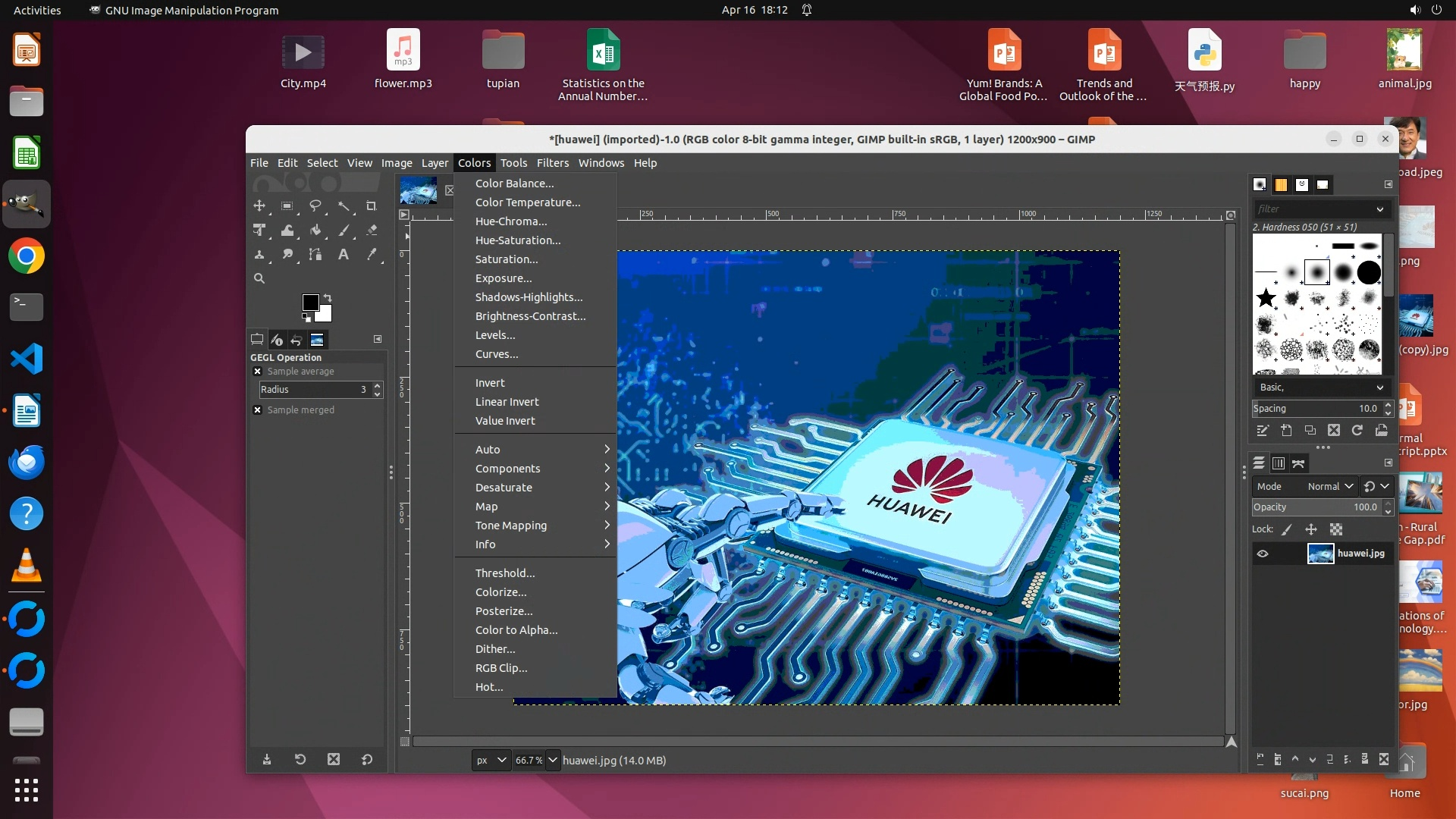Screen dimensions: 1456x819
Task: Select the Bucket Fill tool
Action: click(315, 231)
